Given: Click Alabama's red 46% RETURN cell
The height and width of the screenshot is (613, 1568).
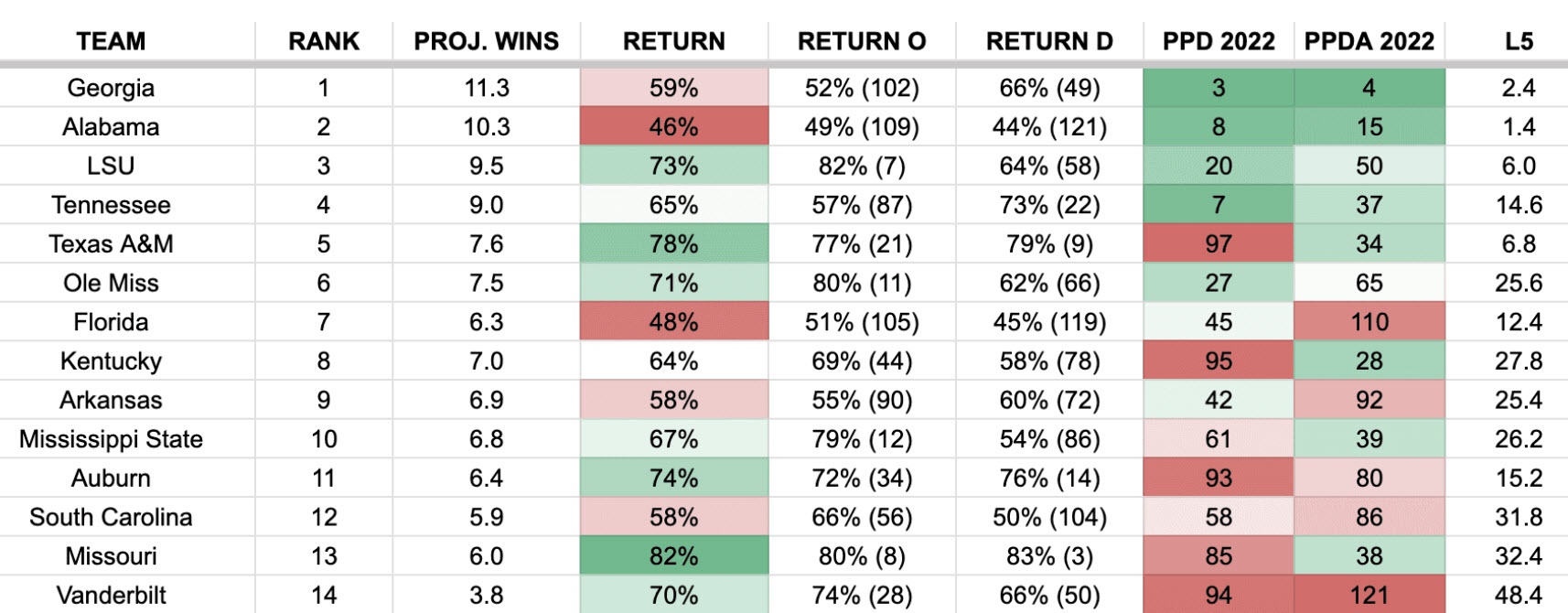Looking at the screenshot, I should (x=673, y=127).
